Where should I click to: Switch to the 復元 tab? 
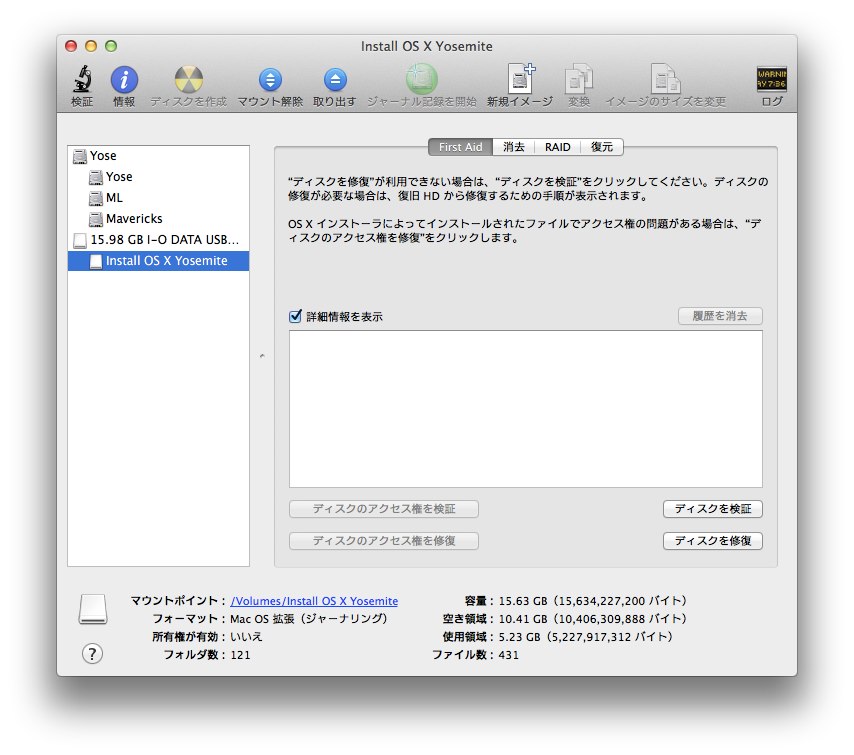[x=602, y=147]
